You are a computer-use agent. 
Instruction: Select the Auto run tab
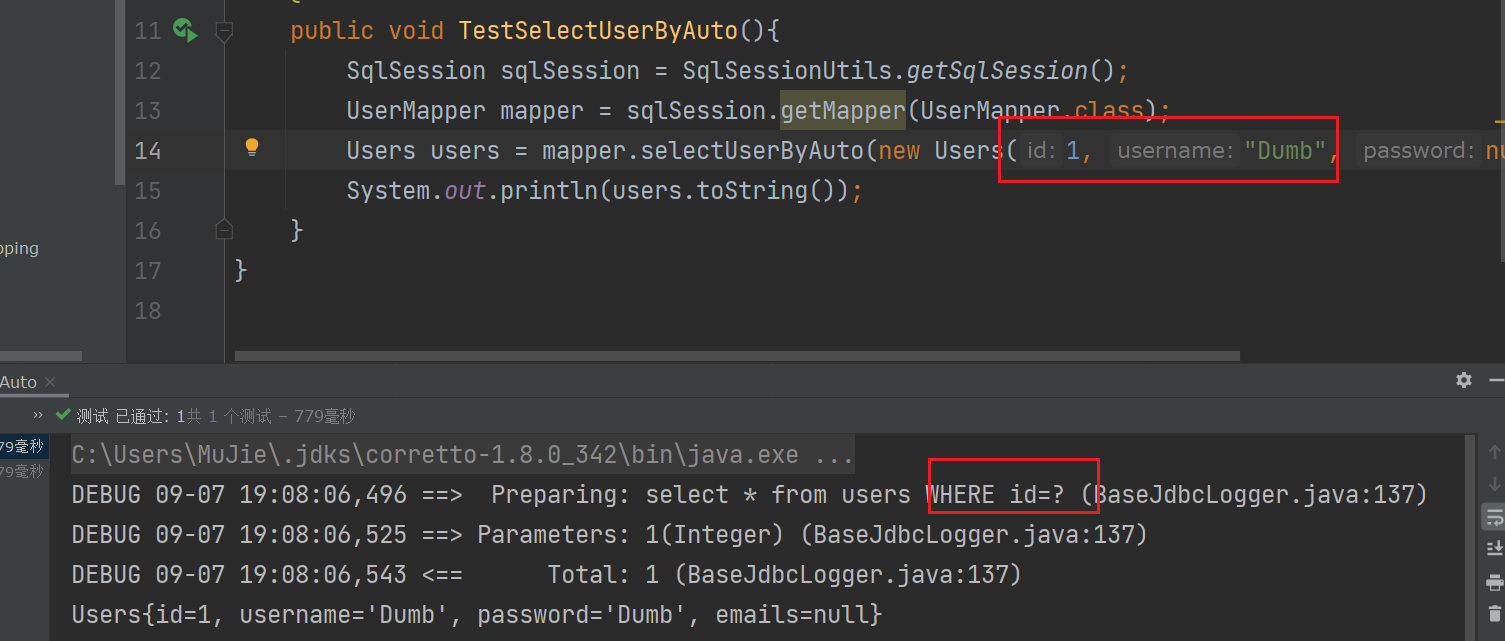pyautogui.click(x=18, y=382)
